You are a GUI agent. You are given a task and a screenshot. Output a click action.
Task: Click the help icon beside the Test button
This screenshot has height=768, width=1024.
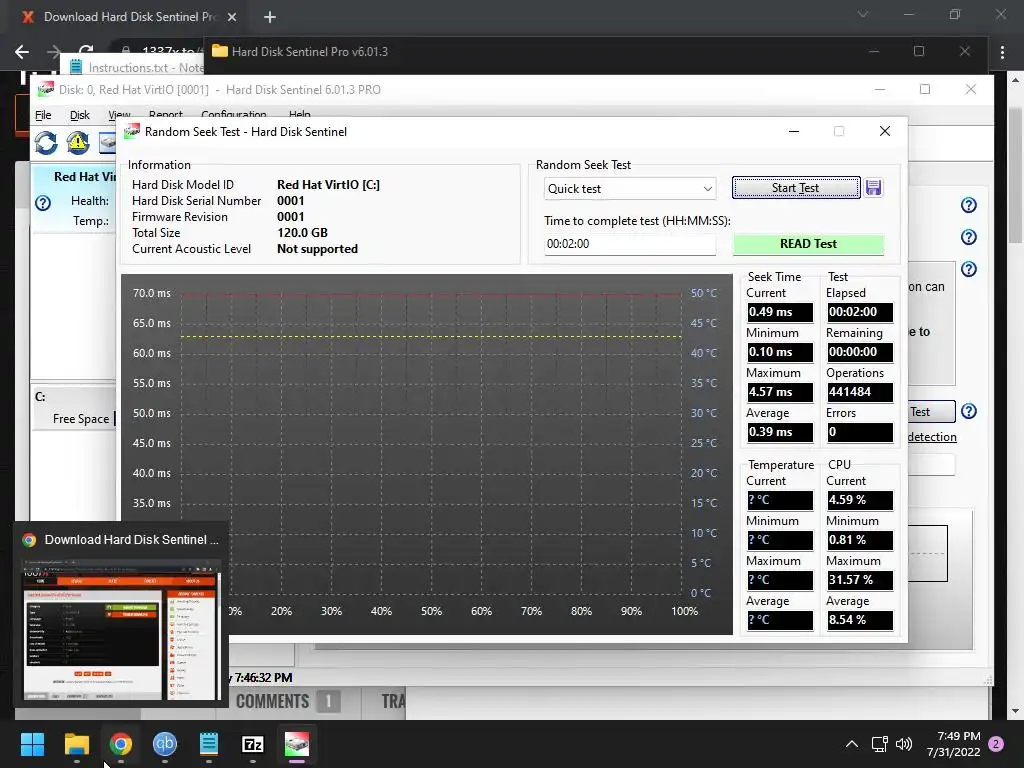[968, 411]
